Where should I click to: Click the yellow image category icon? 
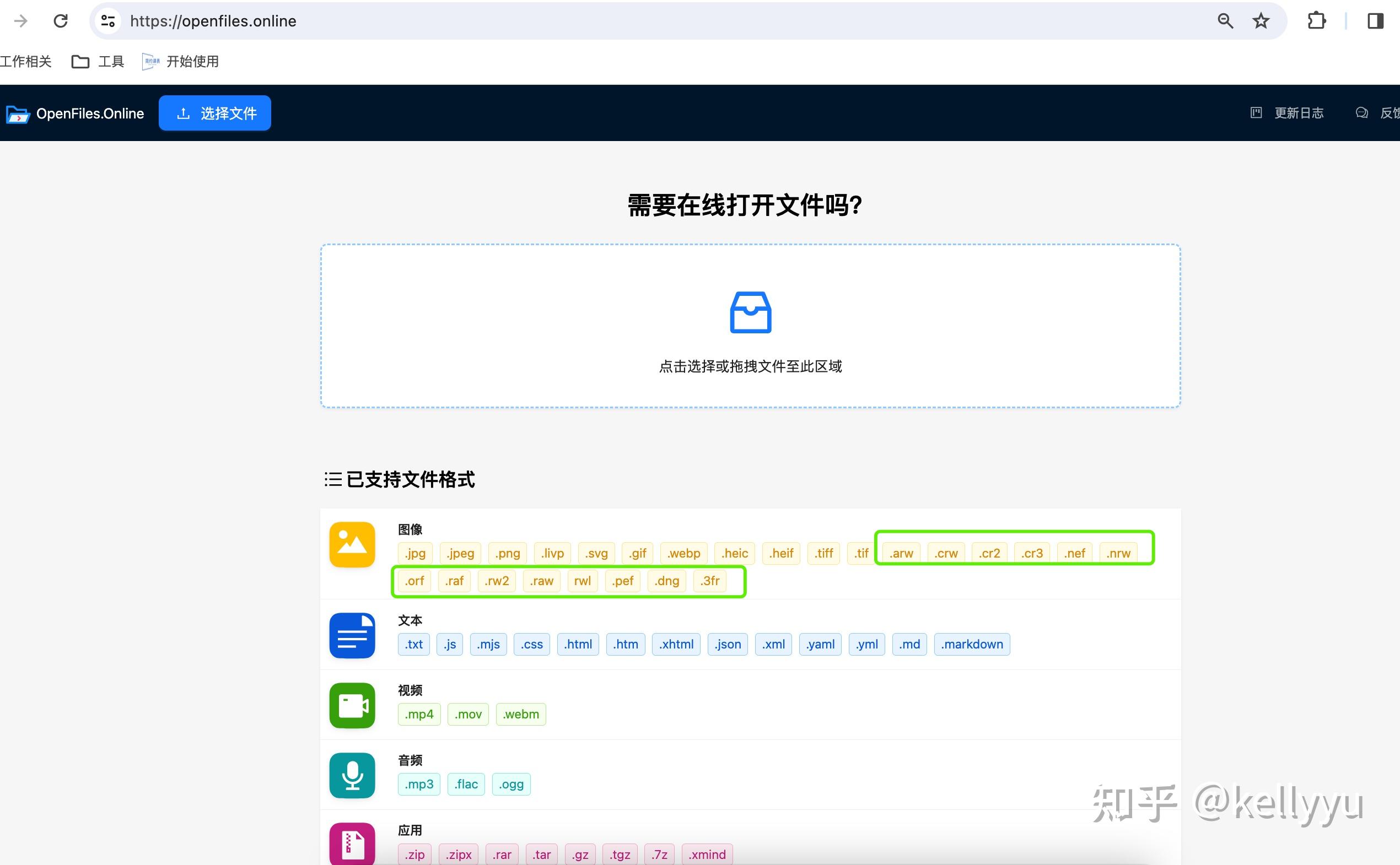pyautogui.click(x=352, y=544)
